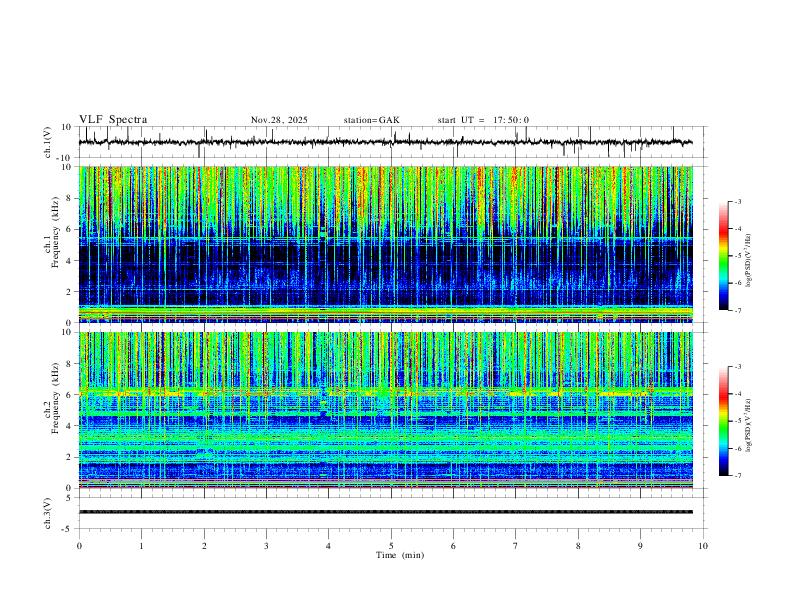Screen dimensions: 792x612
Task: Click the upper colorbar "log(PSD)" unit label
Action: 749,261
